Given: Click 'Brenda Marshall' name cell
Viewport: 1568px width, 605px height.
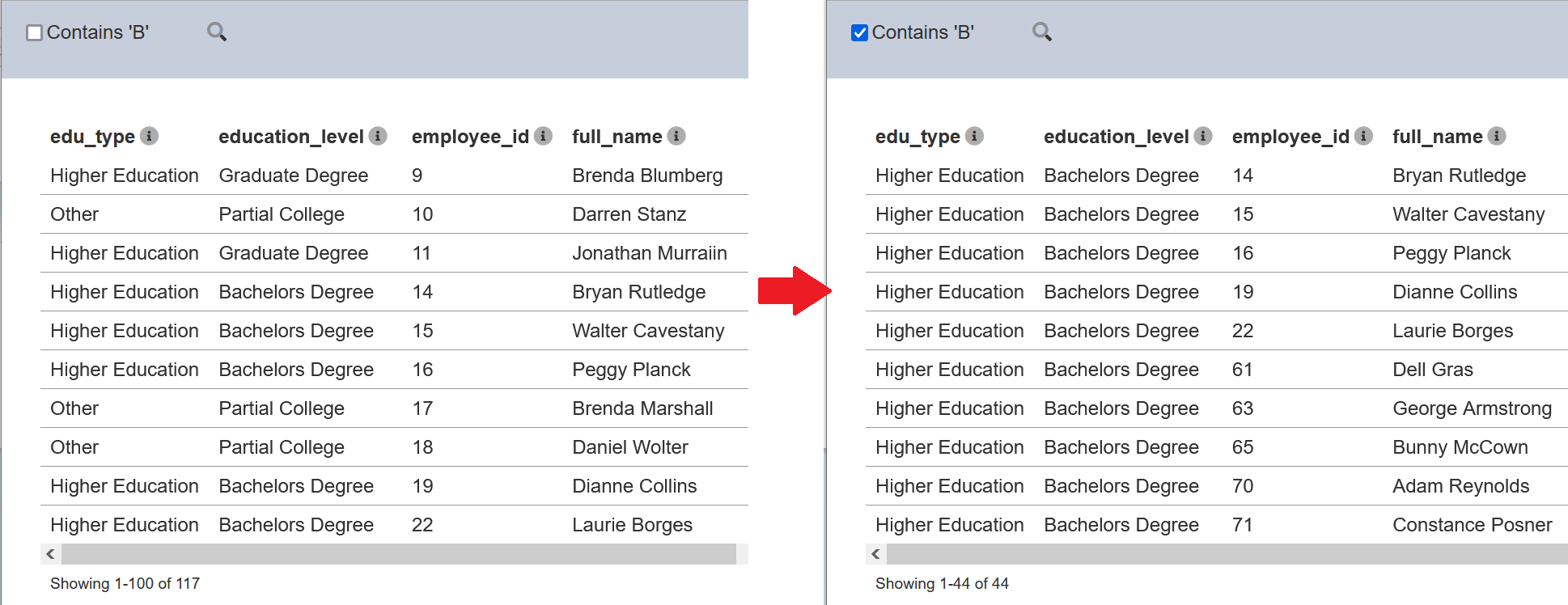Looking at the screenshot, I should tap(642, 408).
